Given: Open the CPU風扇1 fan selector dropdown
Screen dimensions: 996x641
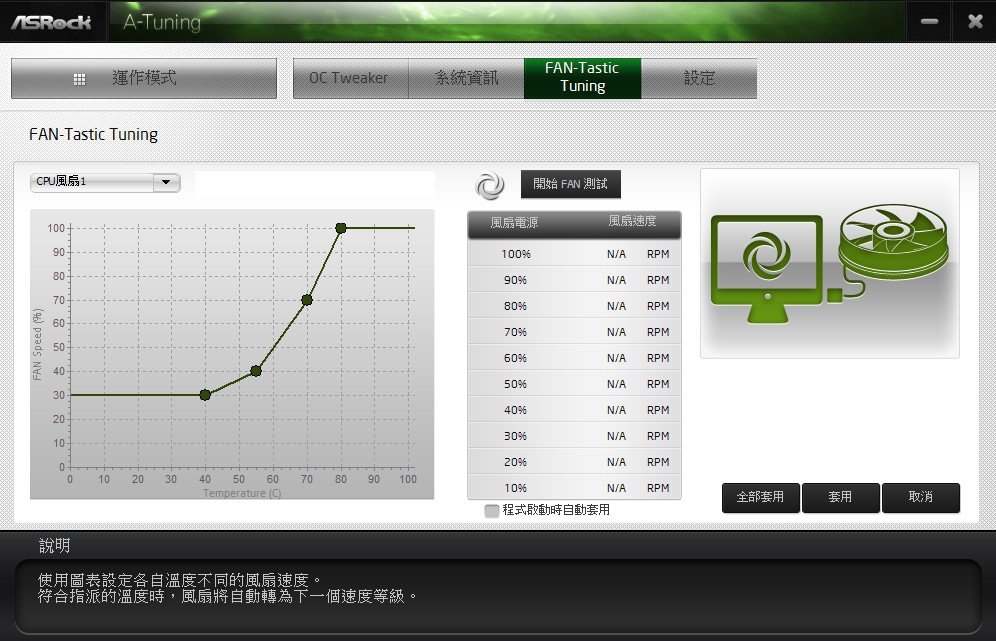Looking at the screenshot, I should click(105, 182).
